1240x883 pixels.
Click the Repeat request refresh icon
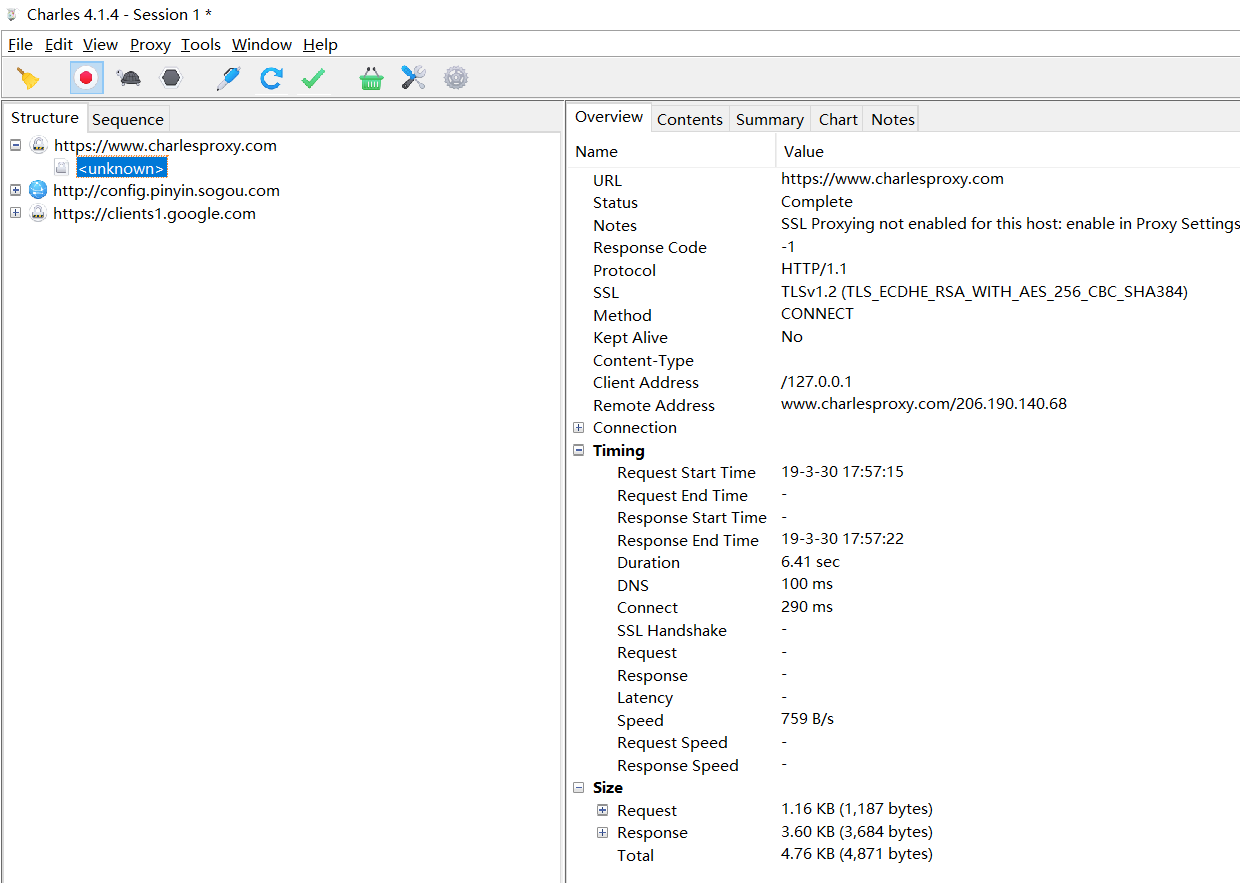pyautogui.click(x=271, y=78)
